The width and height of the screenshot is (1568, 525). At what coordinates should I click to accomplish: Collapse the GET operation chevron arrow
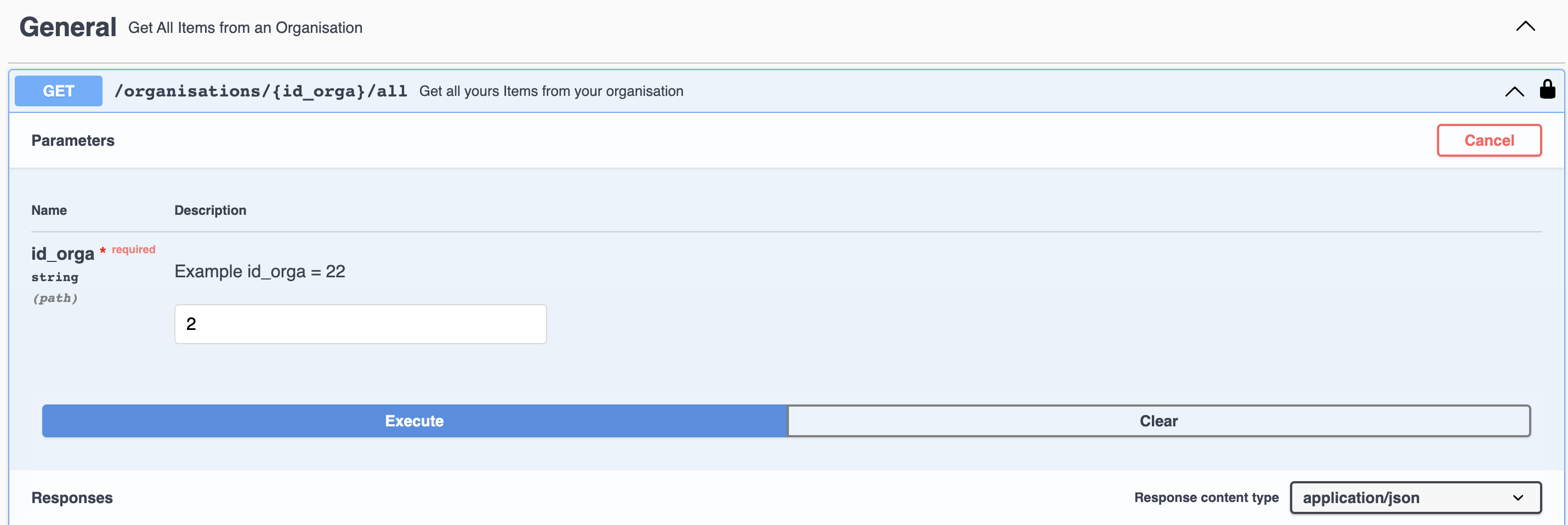tap(1514, 92)
